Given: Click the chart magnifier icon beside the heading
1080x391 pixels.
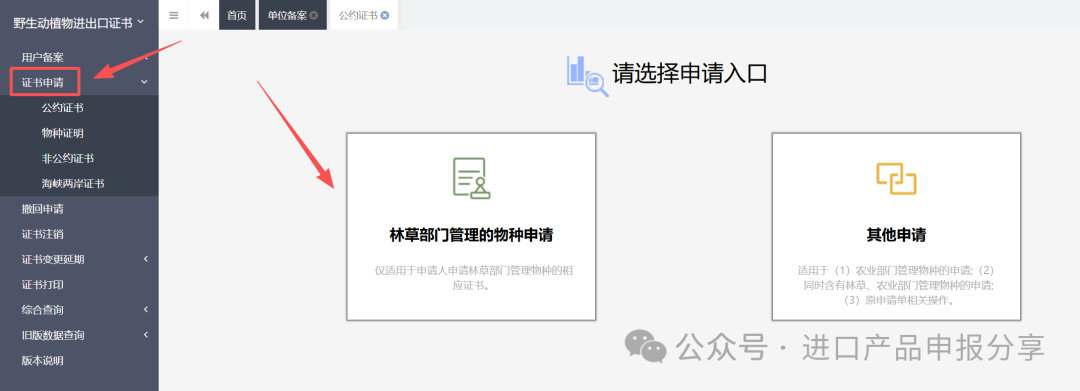Looking at the screenshot, I should 587,76.
